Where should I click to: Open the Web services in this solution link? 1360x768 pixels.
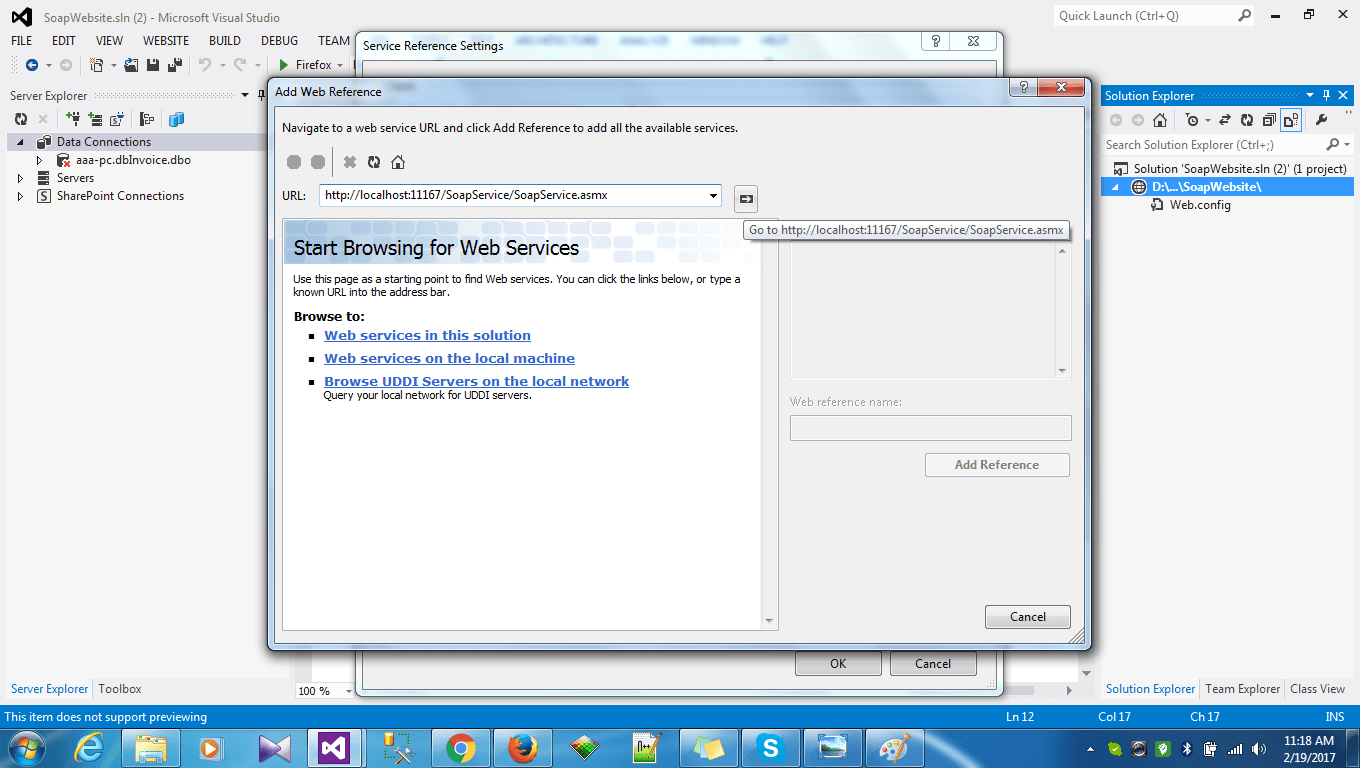[x=427, y=335]
